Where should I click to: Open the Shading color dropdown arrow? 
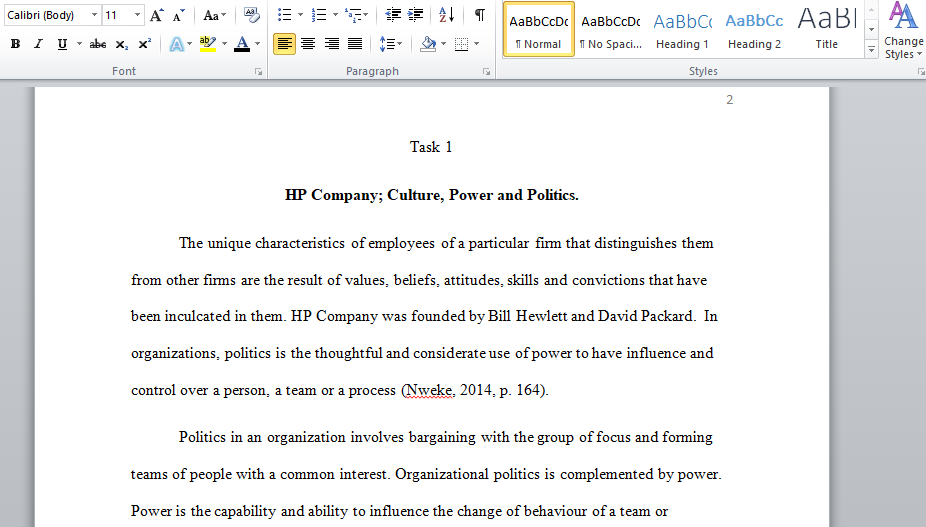[444, 44]
